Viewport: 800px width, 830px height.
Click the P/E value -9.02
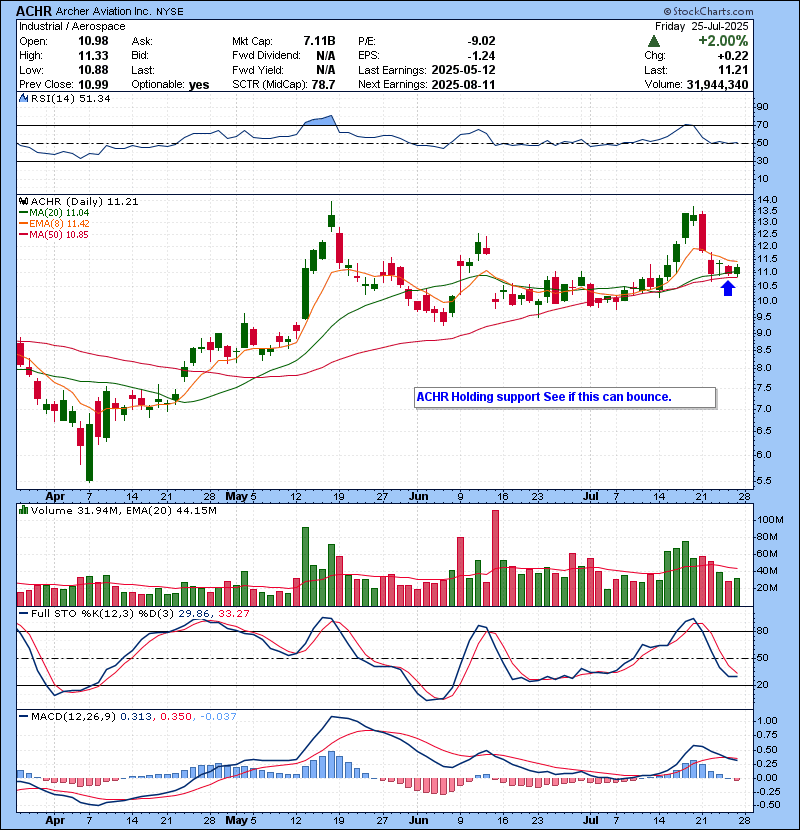point(481,41)
